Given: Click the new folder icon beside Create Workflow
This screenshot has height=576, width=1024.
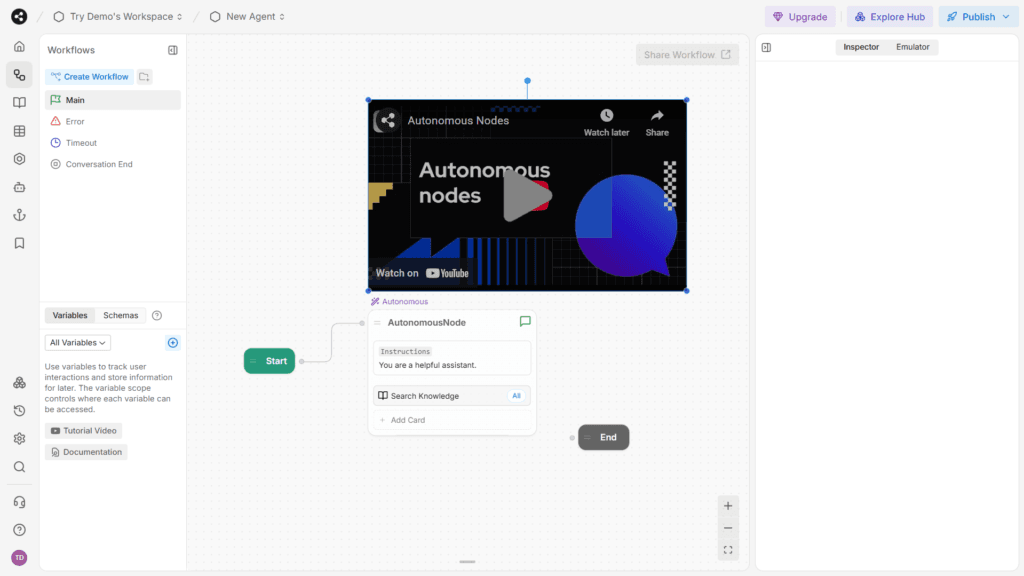Looking at the screenshot, I should point(144,77).
